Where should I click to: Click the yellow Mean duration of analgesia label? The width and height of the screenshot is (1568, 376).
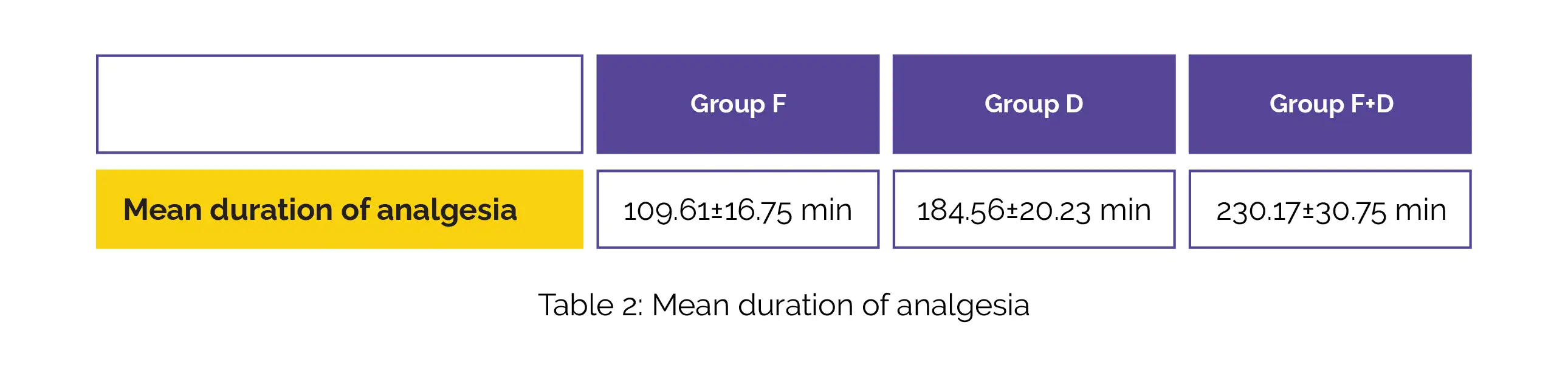[339, 210]
